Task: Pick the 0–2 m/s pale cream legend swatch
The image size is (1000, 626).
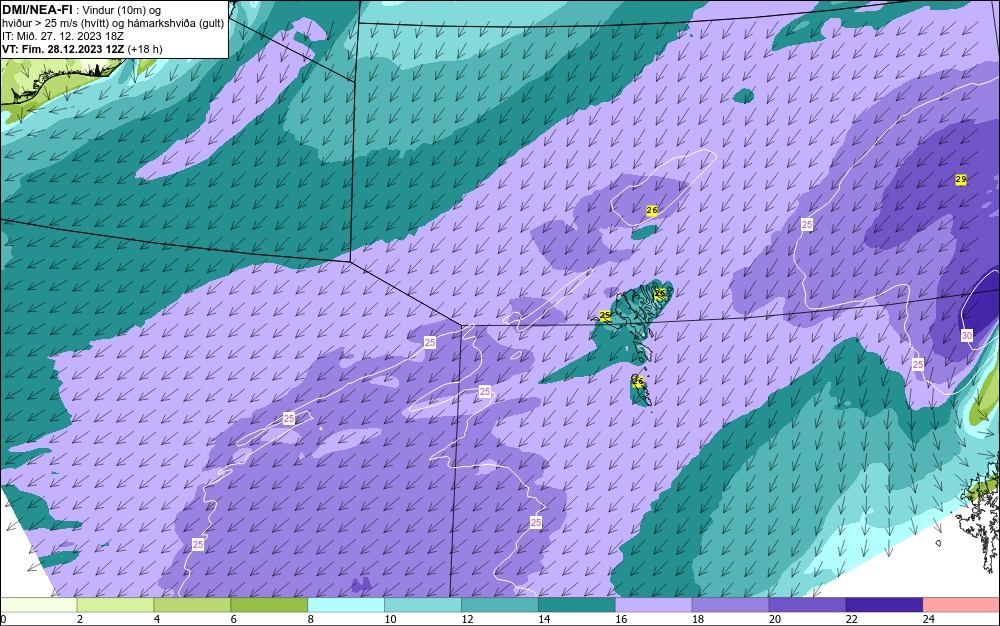Action: (38, 605)
